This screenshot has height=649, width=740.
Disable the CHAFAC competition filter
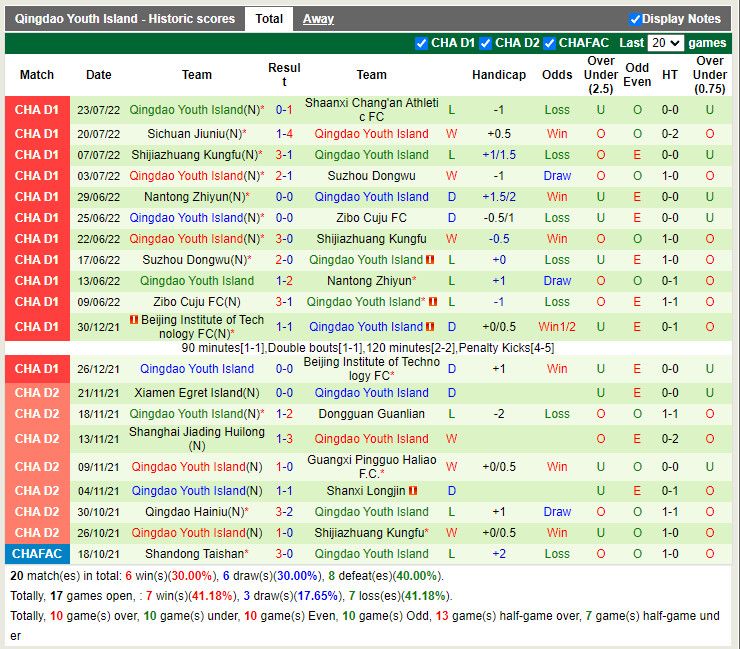[x=549, y=43]
